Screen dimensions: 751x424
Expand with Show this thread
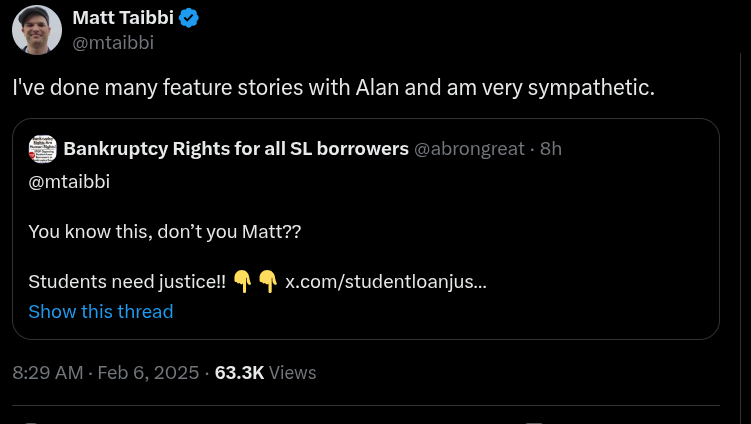tap(101, 311)
